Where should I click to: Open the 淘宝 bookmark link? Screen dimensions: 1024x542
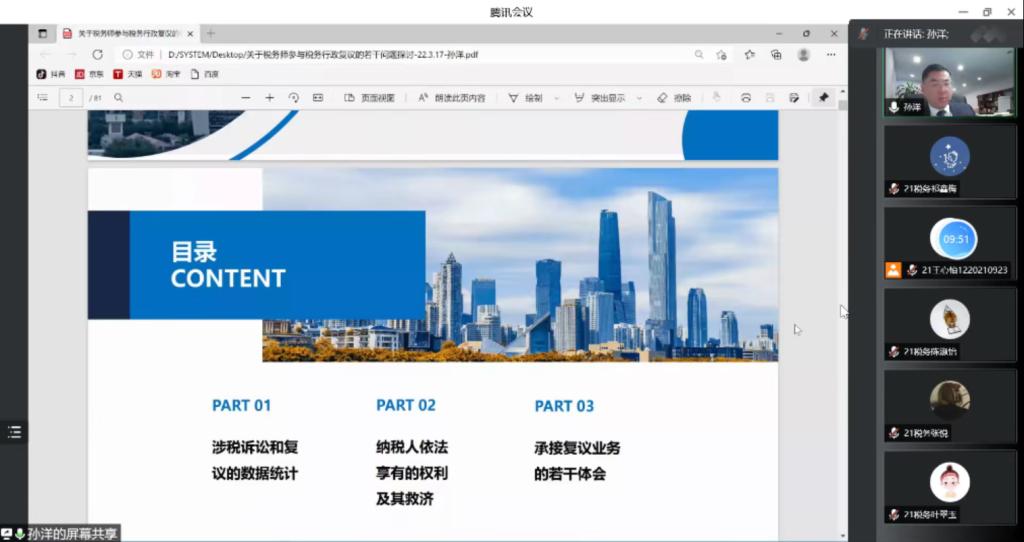point(167,74)
